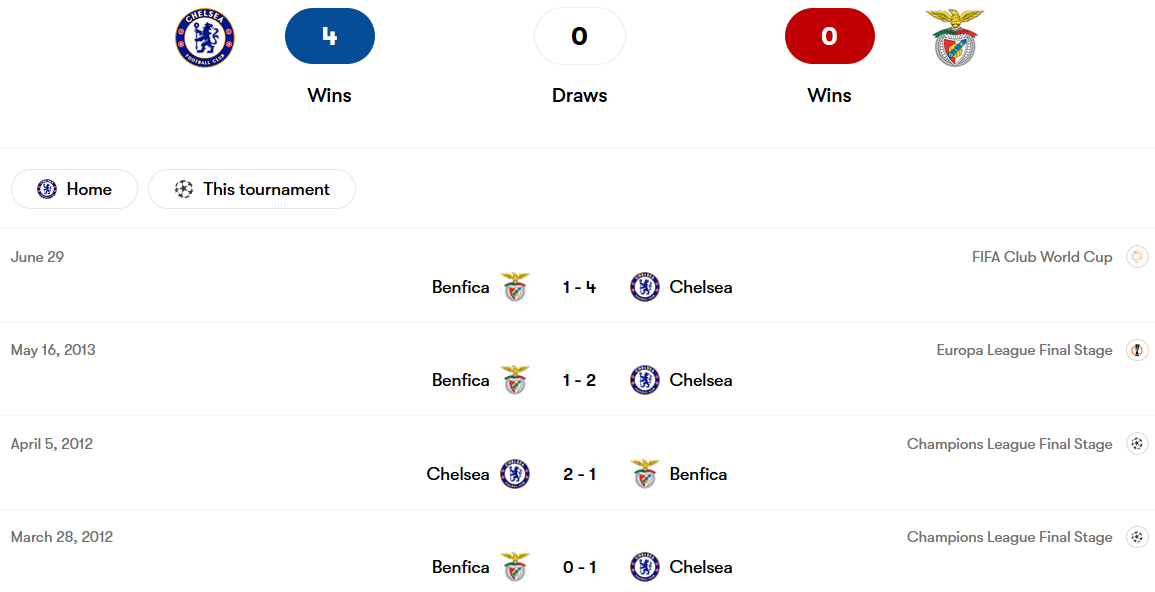Screen dimensions: 1155x592
Task: Click Chelsea crest in April 5, 2012 match
Action: [x=515, y=474]
